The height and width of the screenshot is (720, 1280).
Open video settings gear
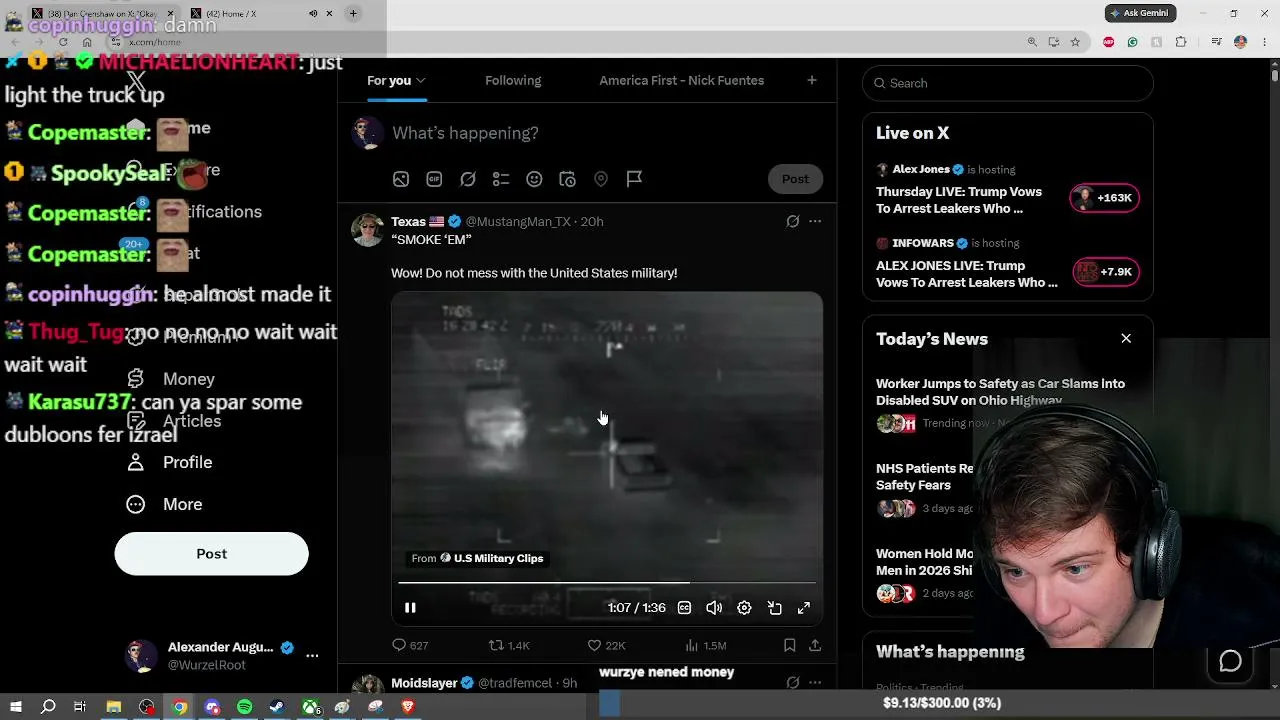tap(744, 608)
